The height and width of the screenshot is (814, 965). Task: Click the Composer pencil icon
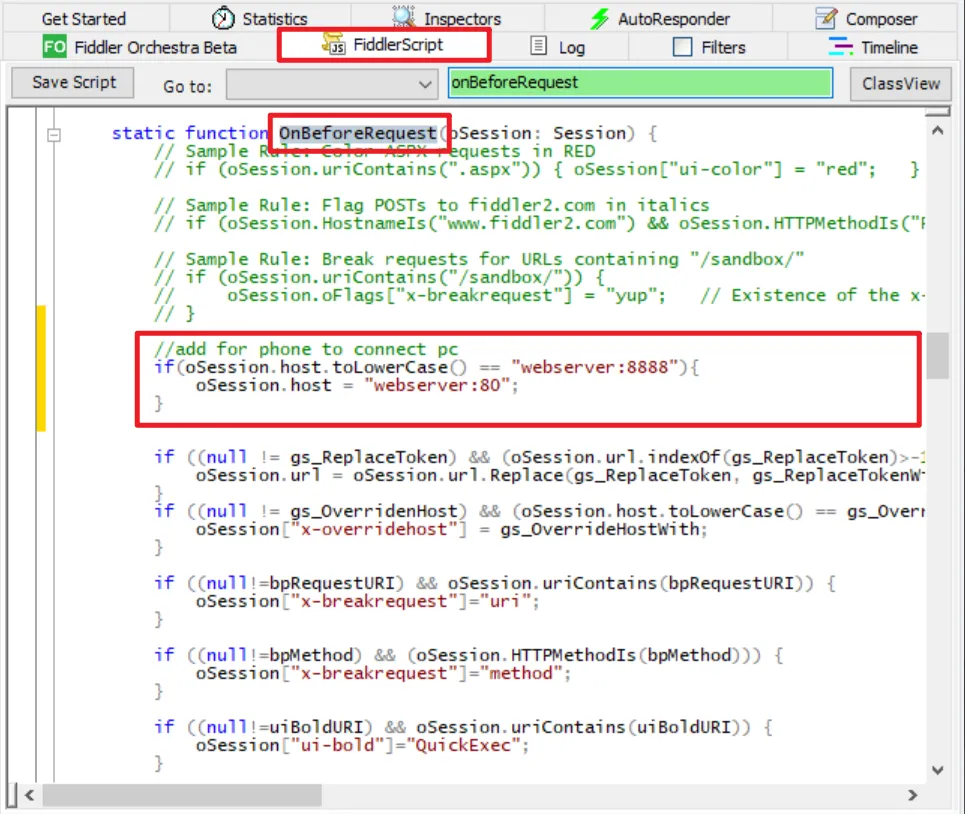pyautogui.click(x=827, y=18)
